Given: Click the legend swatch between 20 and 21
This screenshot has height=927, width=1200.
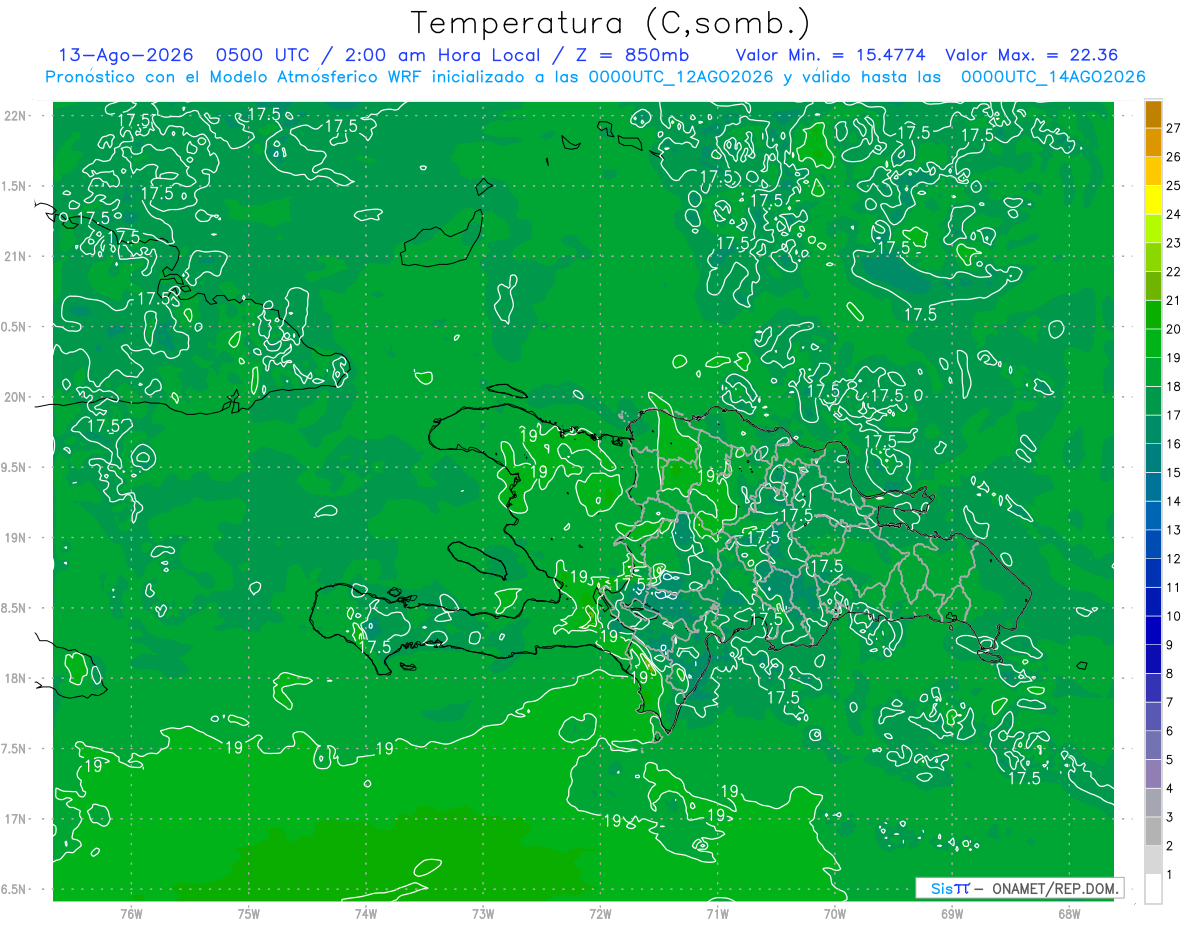Looking at the screenshot, I should click(1153, 314).
